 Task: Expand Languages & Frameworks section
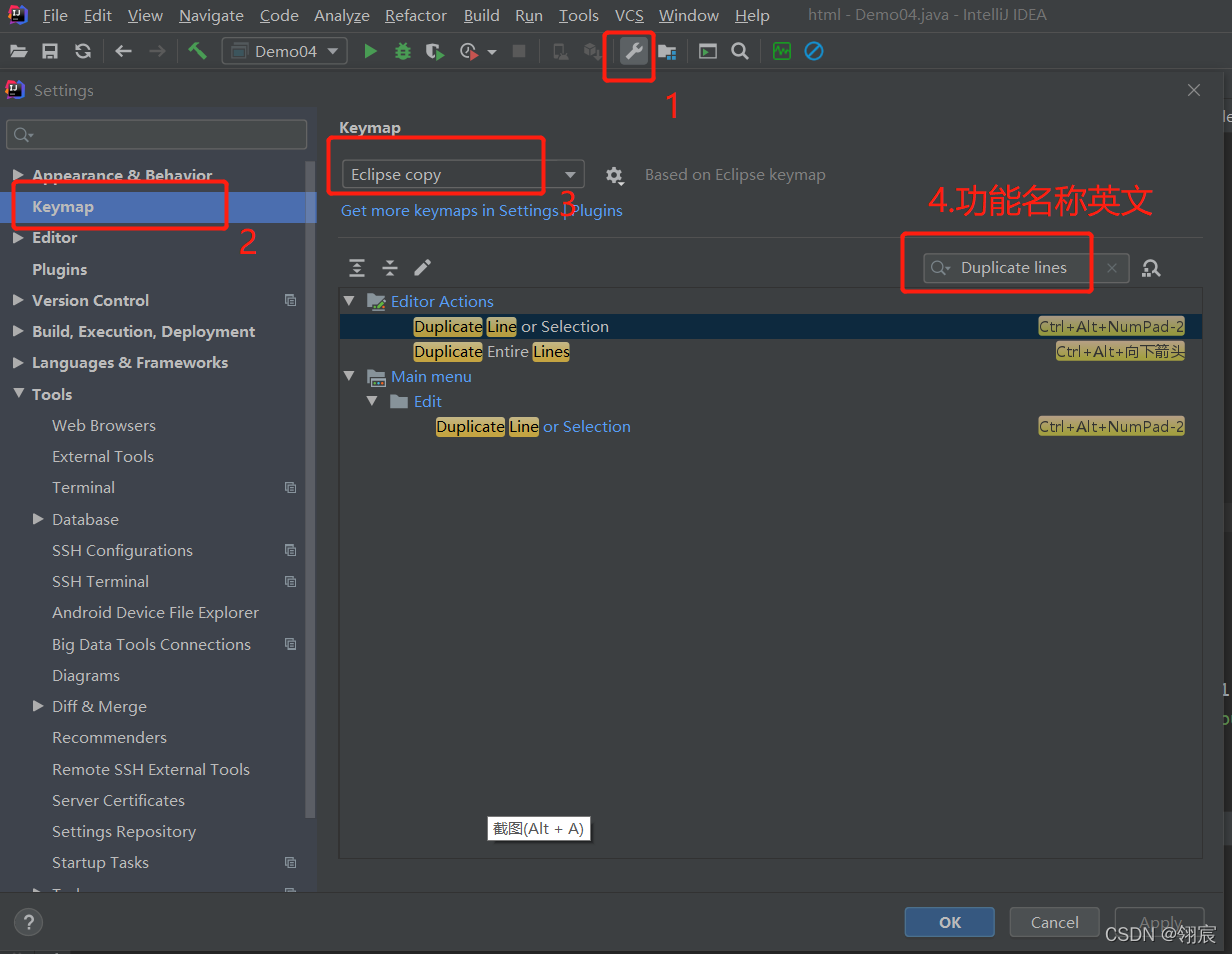pyautogui.click(x=18, y=363)
